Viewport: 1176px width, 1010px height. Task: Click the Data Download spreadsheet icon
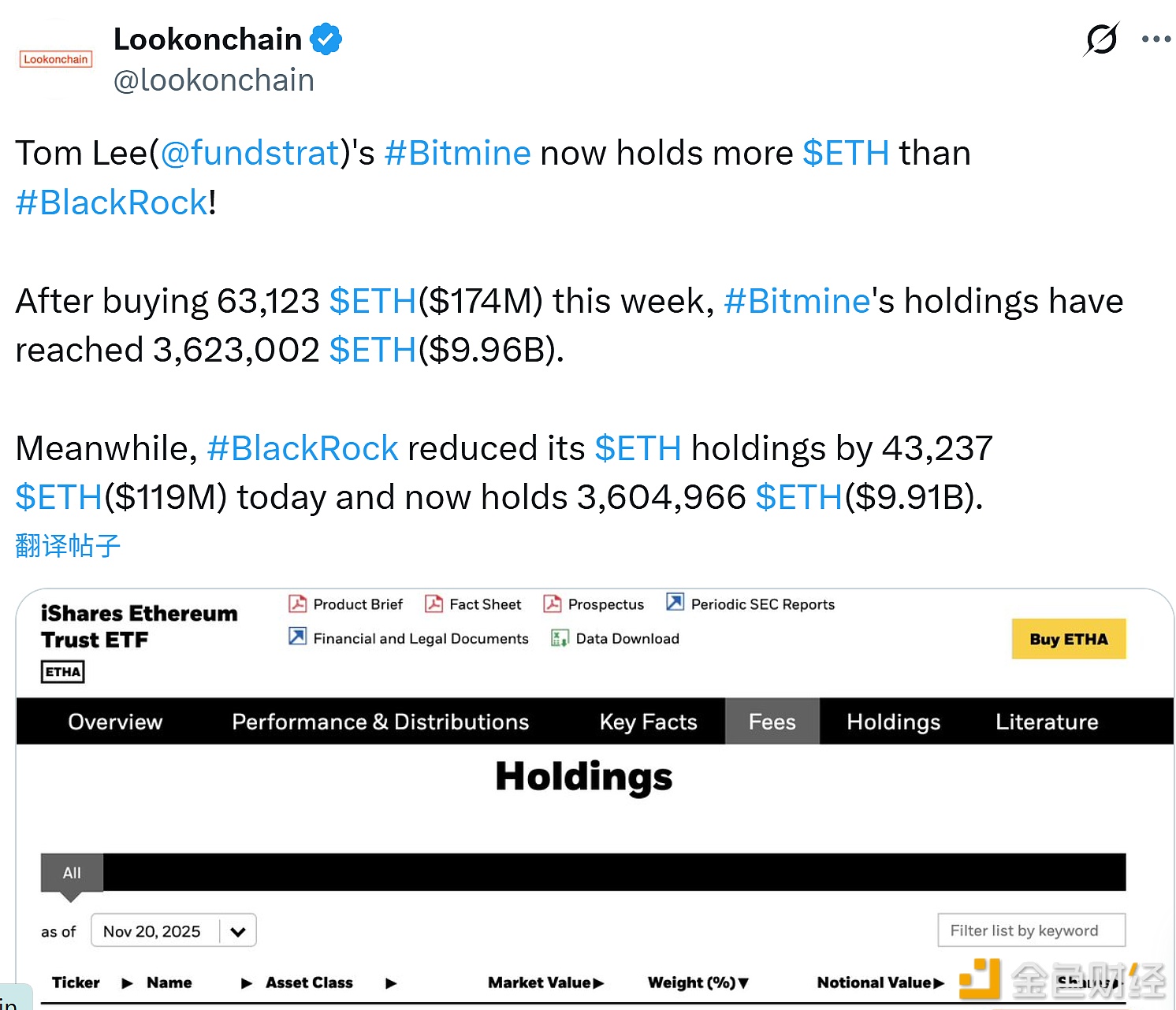[560, 638]
